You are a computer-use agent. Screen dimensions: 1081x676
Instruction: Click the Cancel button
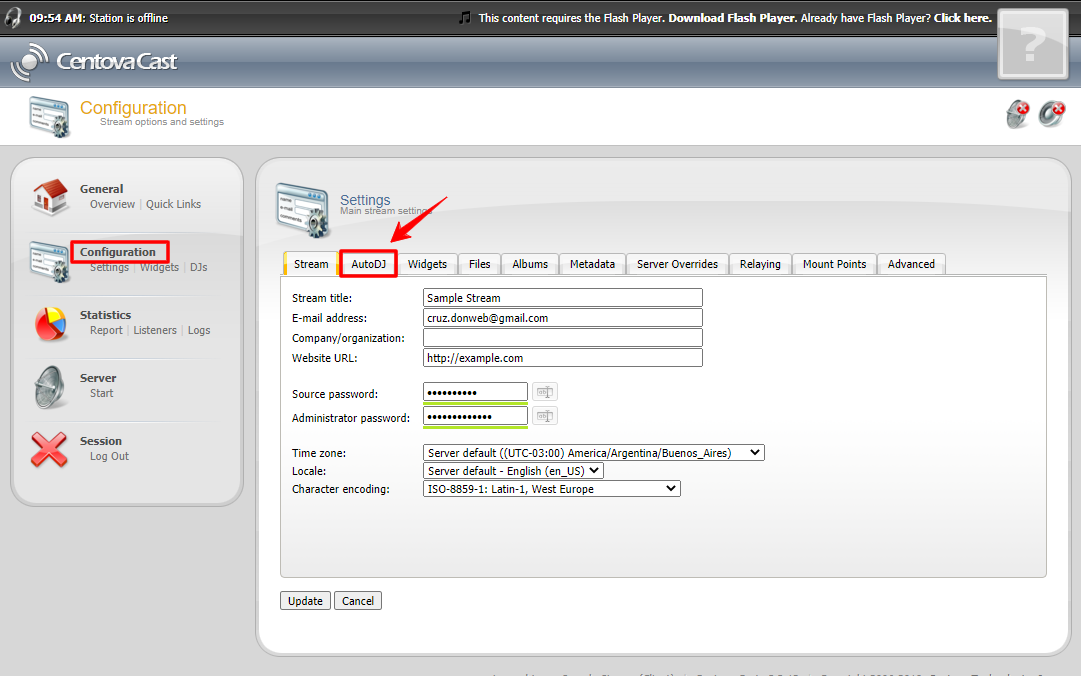tap(358, 601)
